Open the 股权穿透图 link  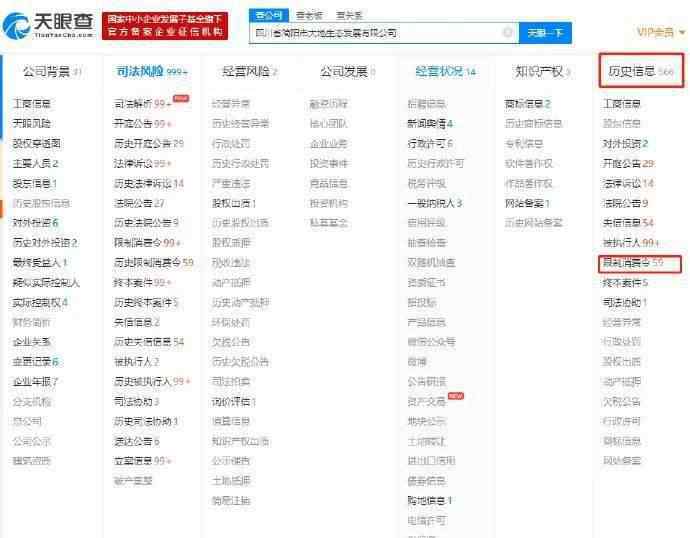click(36, 143)
